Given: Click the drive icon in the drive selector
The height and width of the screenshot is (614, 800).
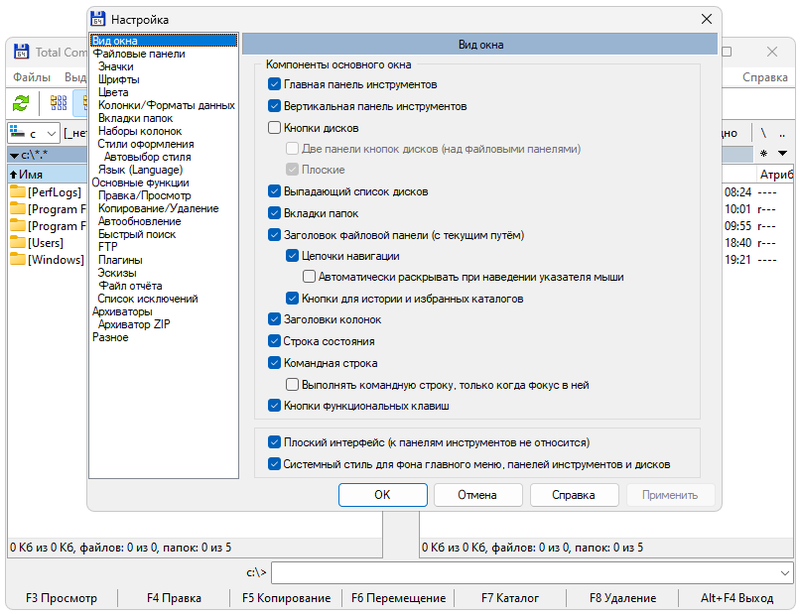Looking at the screenshot, I should pyautogui.click(x=17, y=132).
